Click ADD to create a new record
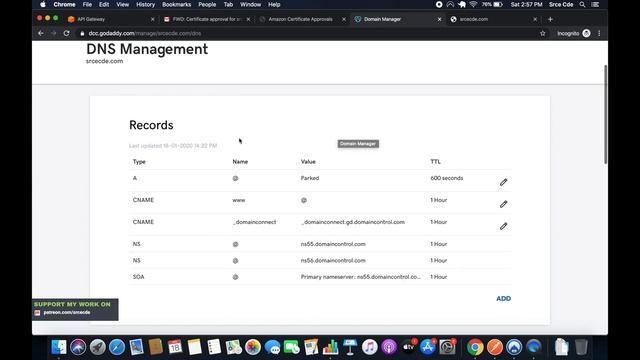Image resolution: width=640 pixels, height=360 pixels. tap(503, 298)
